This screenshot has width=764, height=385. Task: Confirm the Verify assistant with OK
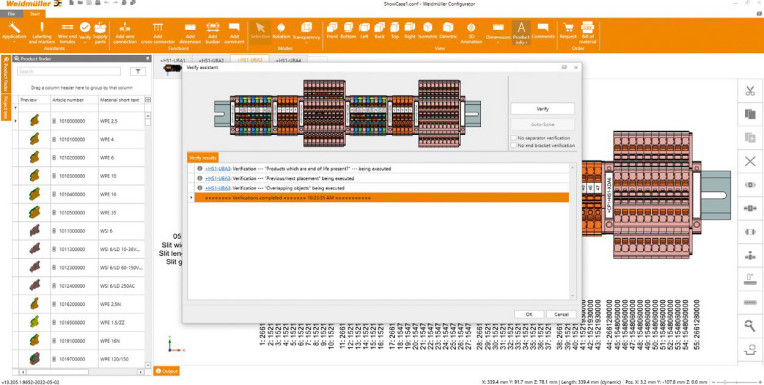529,314
